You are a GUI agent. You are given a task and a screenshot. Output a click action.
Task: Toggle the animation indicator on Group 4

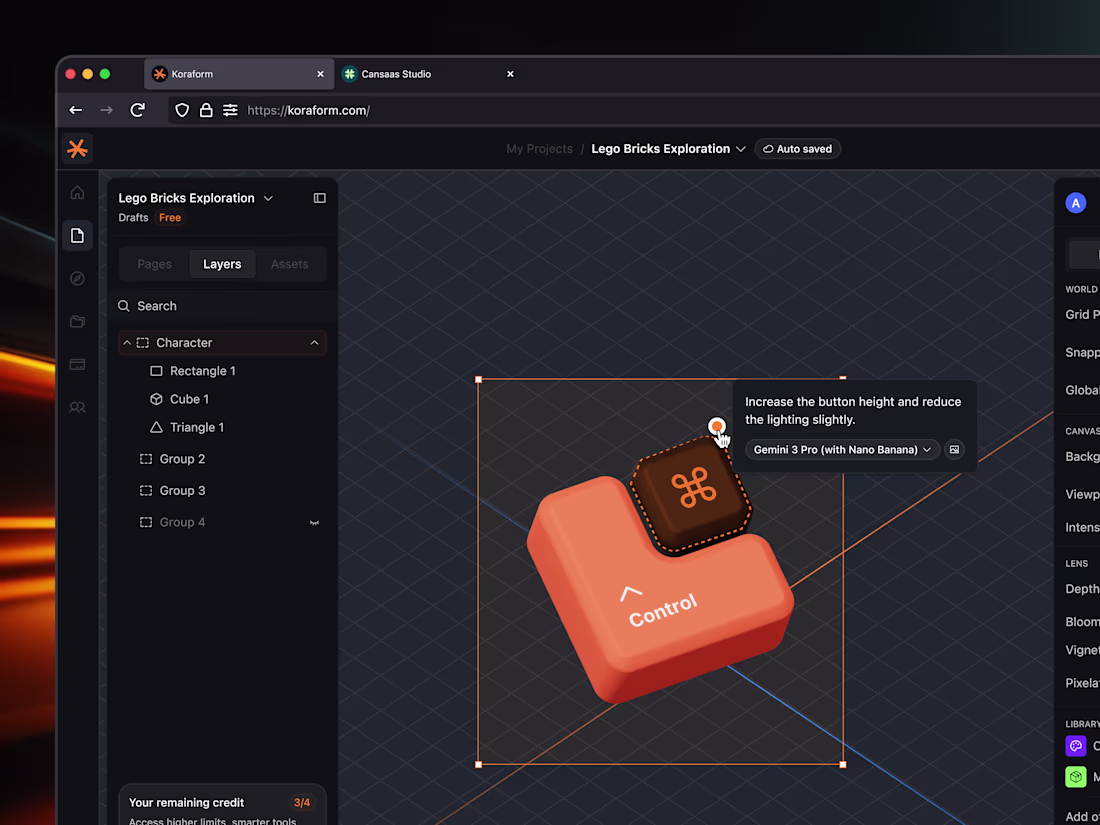(314, 521)
